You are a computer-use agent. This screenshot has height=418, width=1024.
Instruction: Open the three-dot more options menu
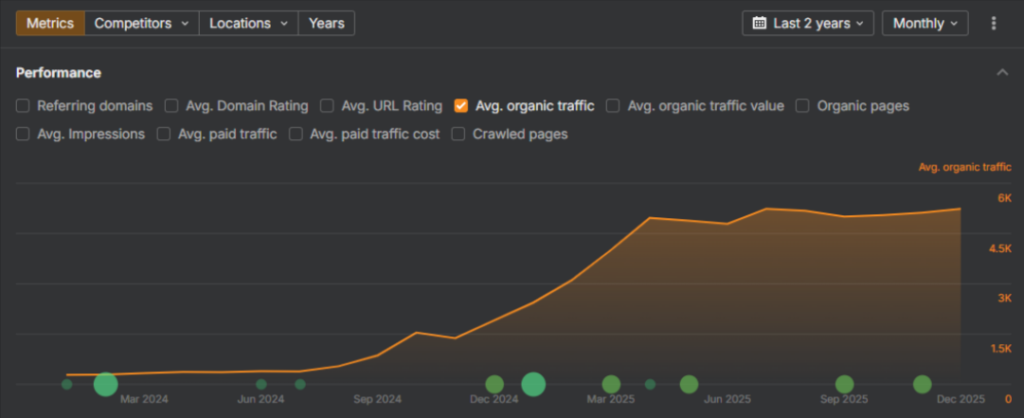pos(993,23)
